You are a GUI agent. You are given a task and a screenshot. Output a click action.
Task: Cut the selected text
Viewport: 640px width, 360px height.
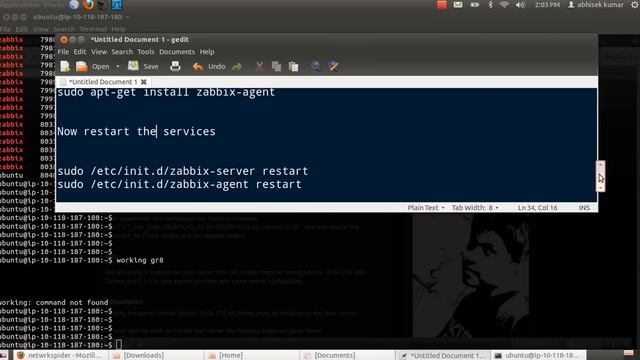pyautogui.click(x=260, y=66)
